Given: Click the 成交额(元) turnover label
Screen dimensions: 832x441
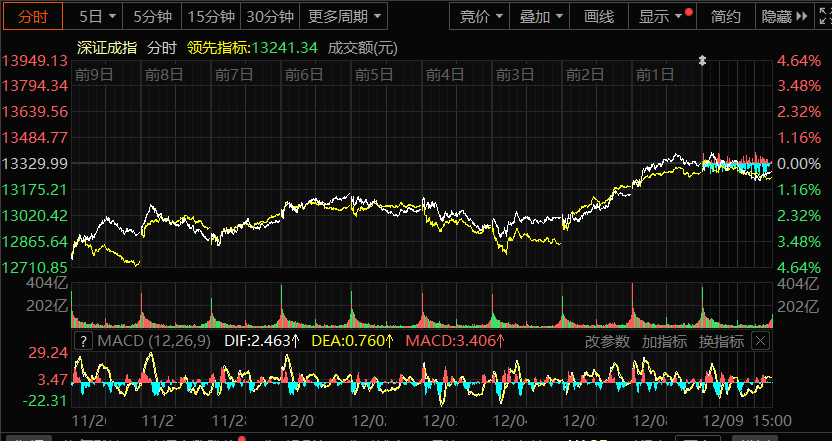Looking at the screenshot, I should click(x=362, y=47).
